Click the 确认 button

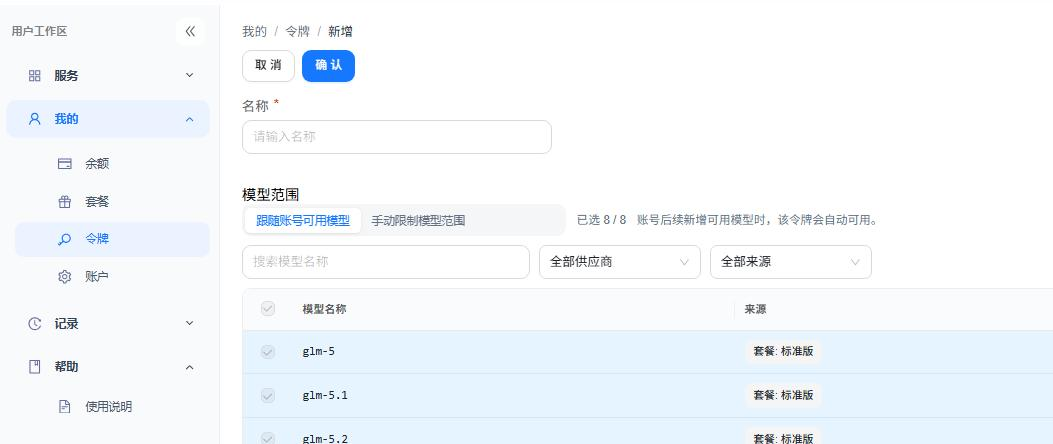click(x=328, y=66)
